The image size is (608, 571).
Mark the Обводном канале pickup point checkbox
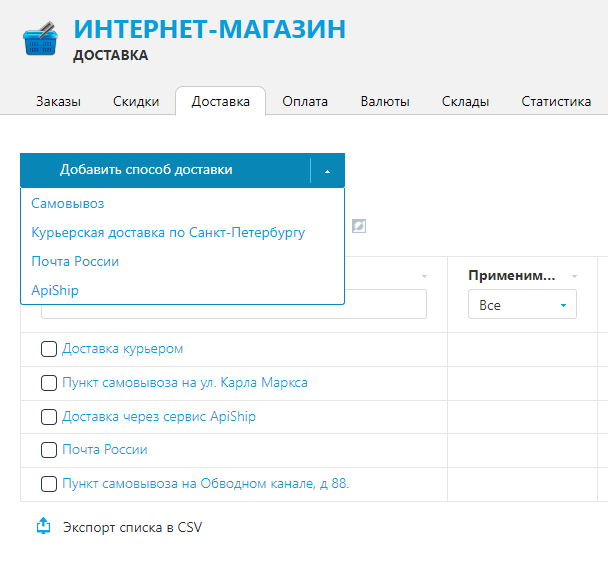[49, 484]
